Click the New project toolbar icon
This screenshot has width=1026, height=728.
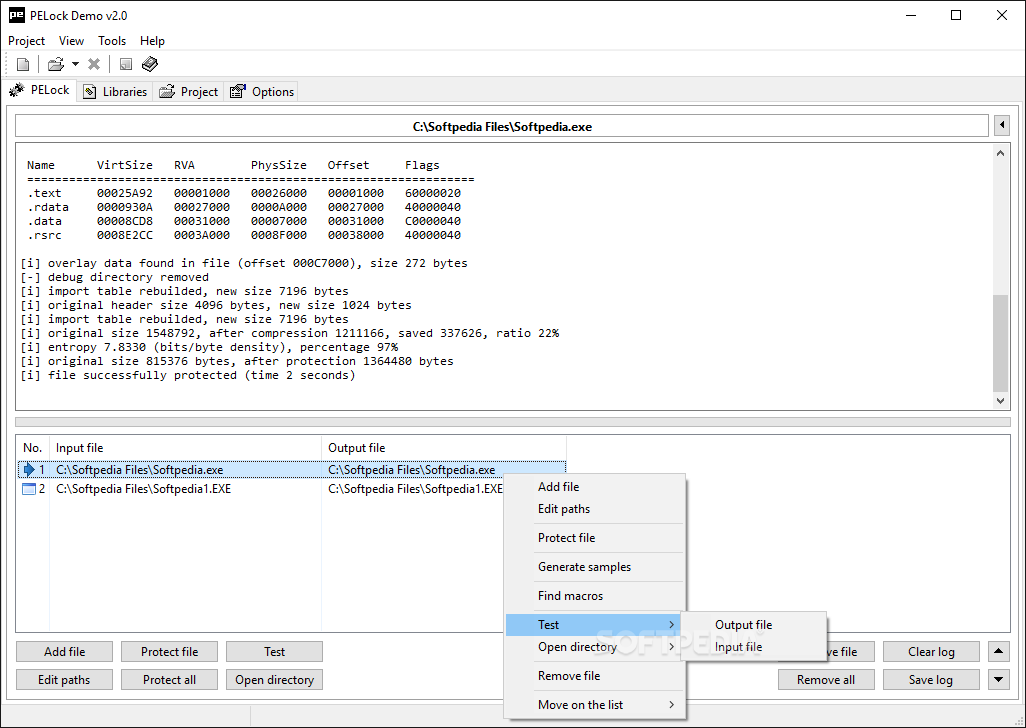[x=23, y=64]
